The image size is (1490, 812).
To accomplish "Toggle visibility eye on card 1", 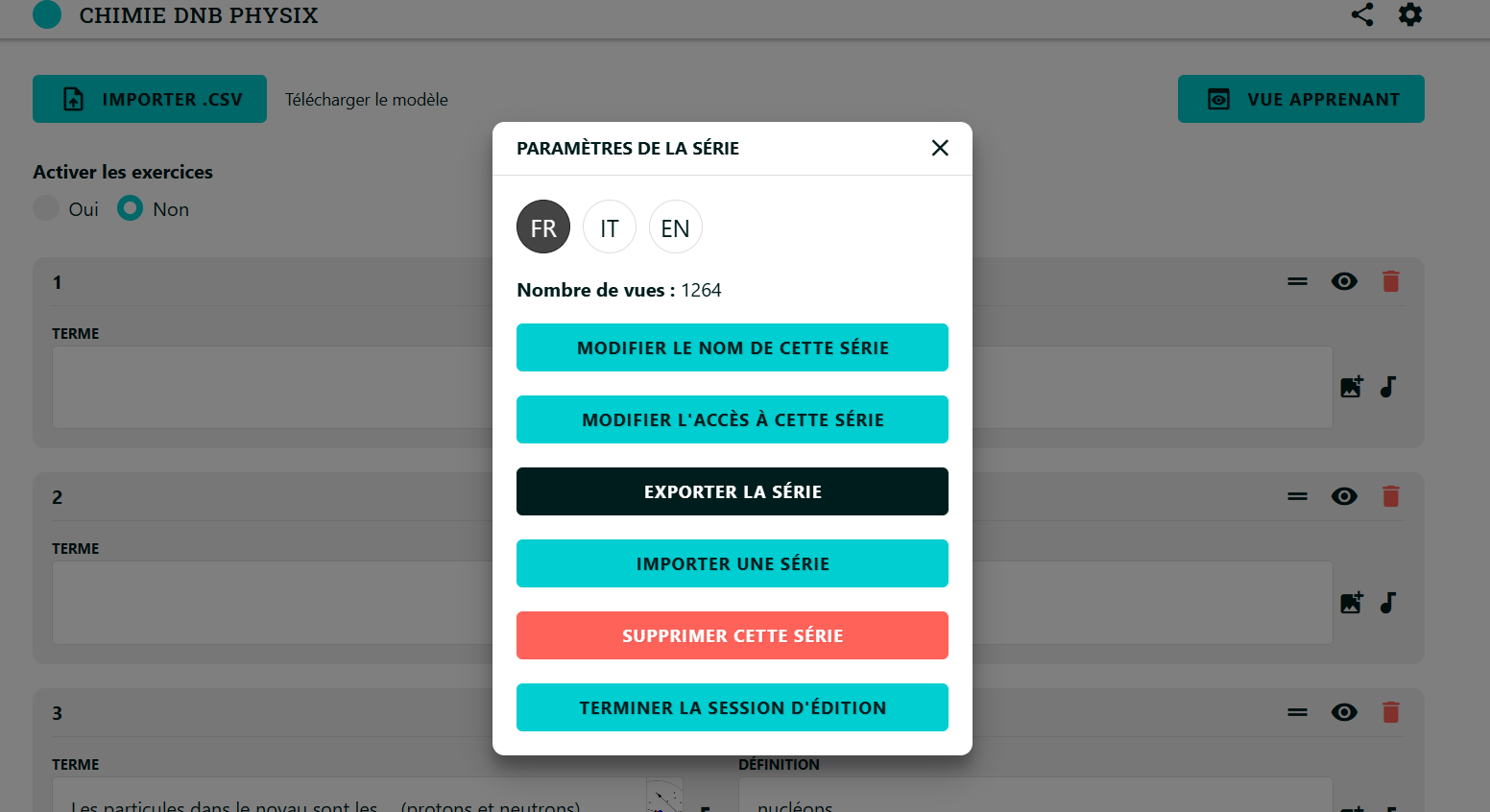I will [x=1344, y=281].
